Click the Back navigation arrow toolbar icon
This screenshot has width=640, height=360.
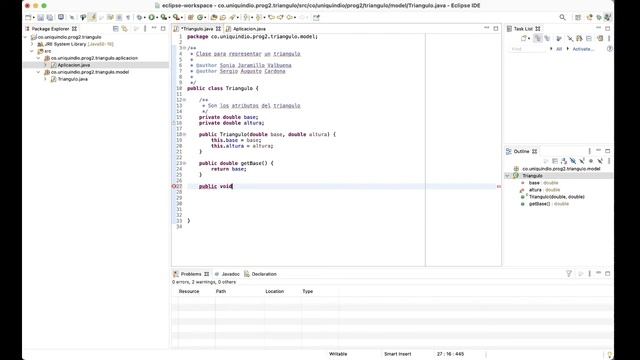[290, 18]
